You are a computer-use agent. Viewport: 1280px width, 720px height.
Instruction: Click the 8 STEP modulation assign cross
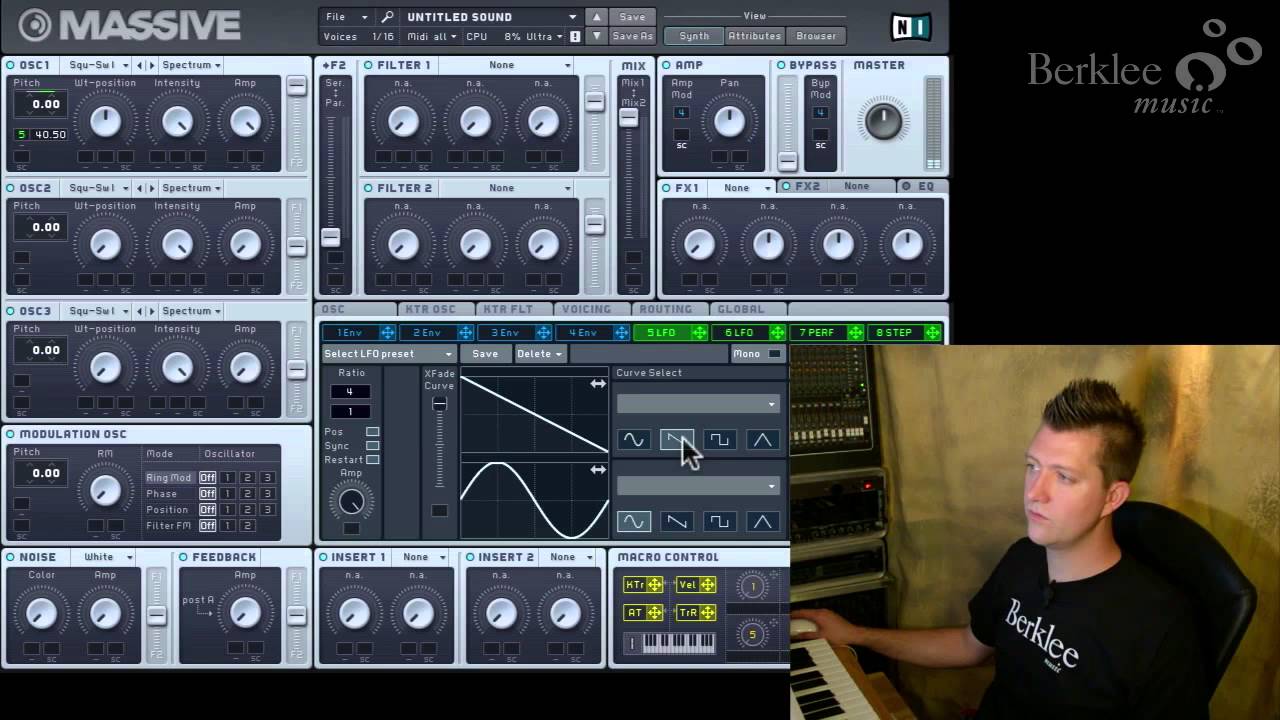pyautogui.click(x=932, y=333)
